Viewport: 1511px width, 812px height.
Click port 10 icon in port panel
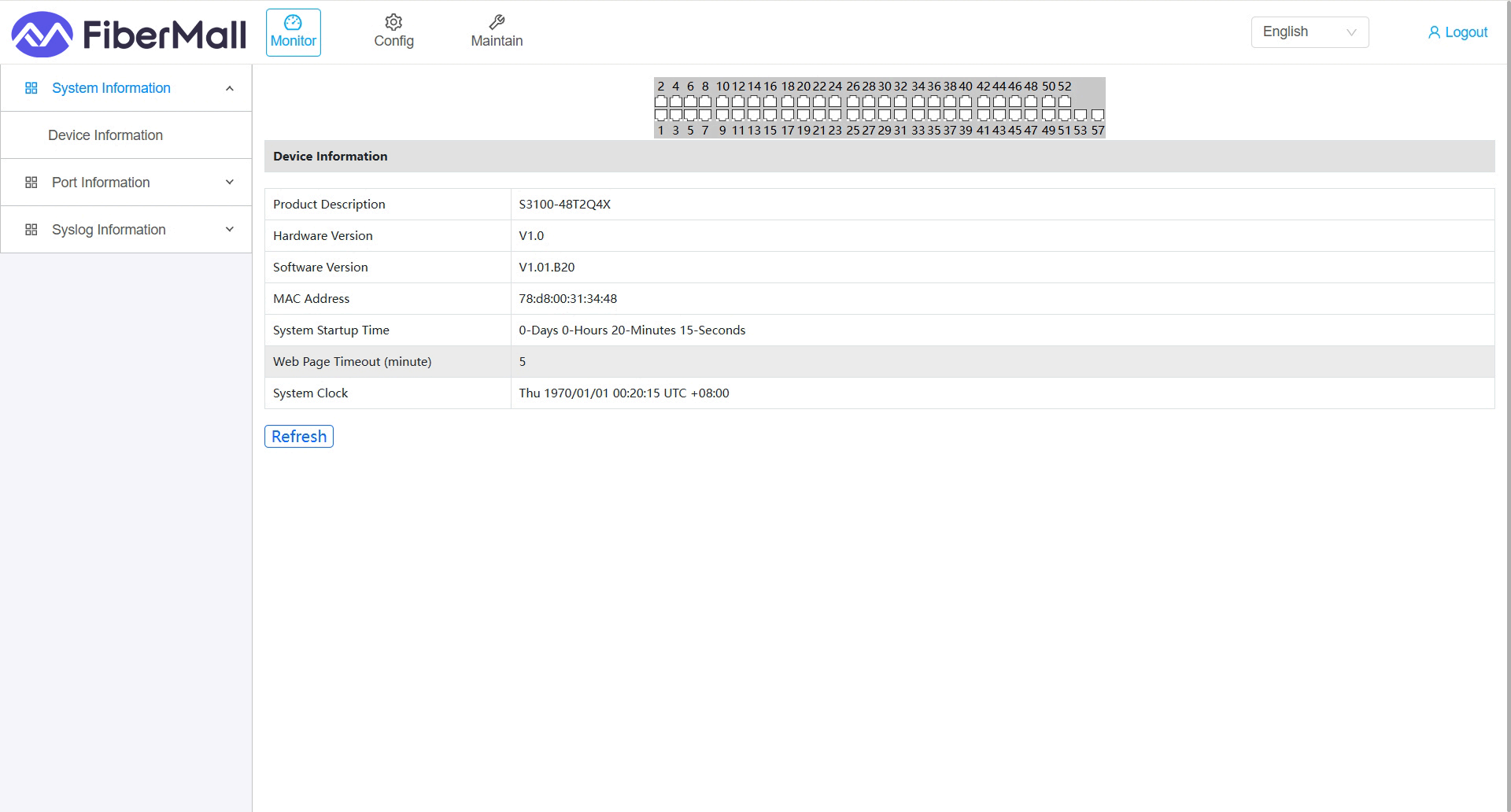point(722,101)
